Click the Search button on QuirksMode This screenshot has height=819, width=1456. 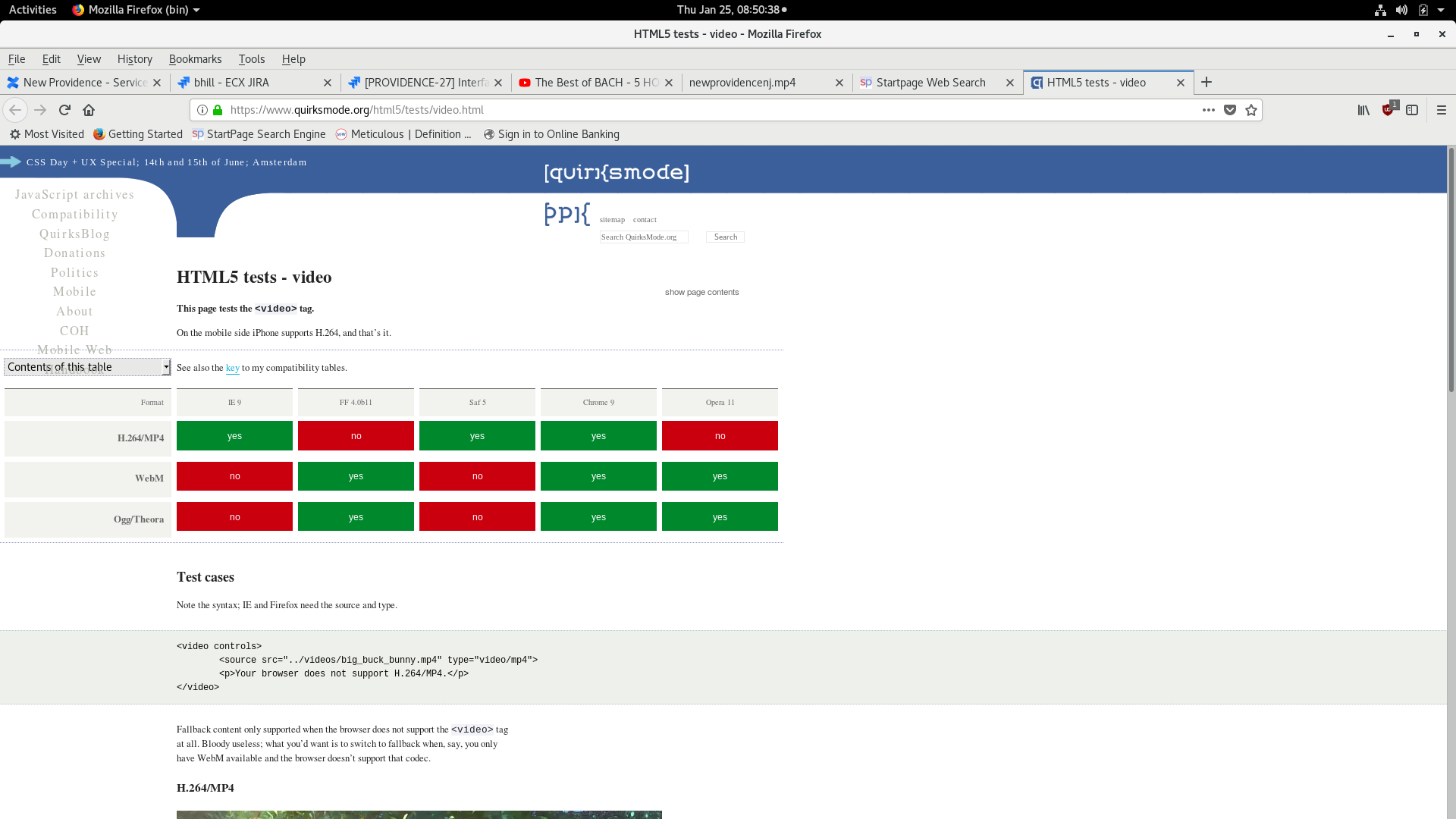coord(726,237)
